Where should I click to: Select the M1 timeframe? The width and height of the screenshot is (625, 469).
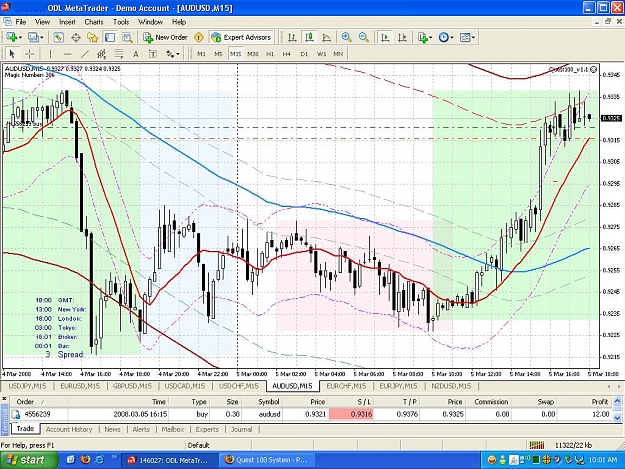point(201,54)
